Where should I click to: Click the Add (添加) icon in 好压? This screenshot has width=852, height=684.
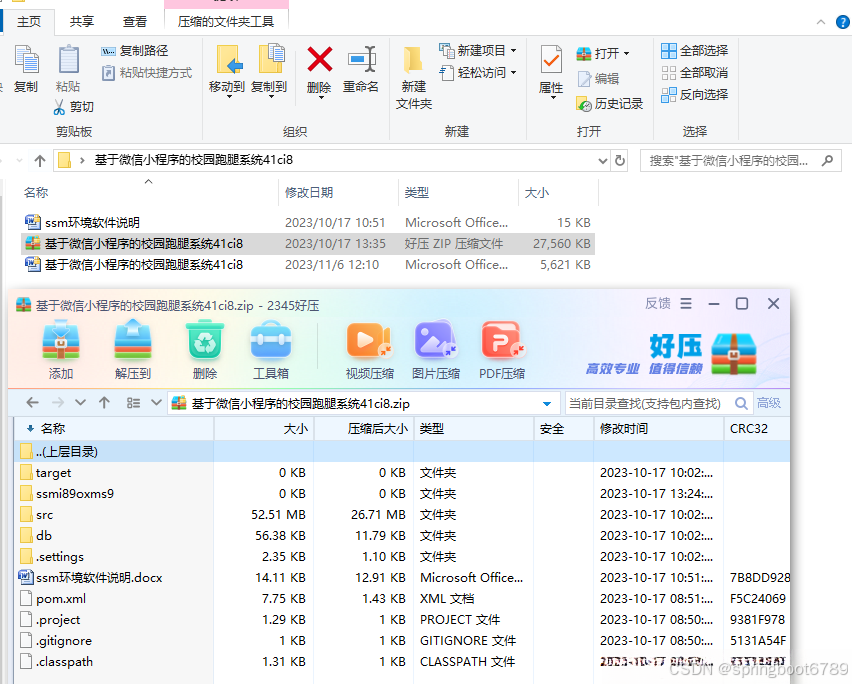pos(61,340)
